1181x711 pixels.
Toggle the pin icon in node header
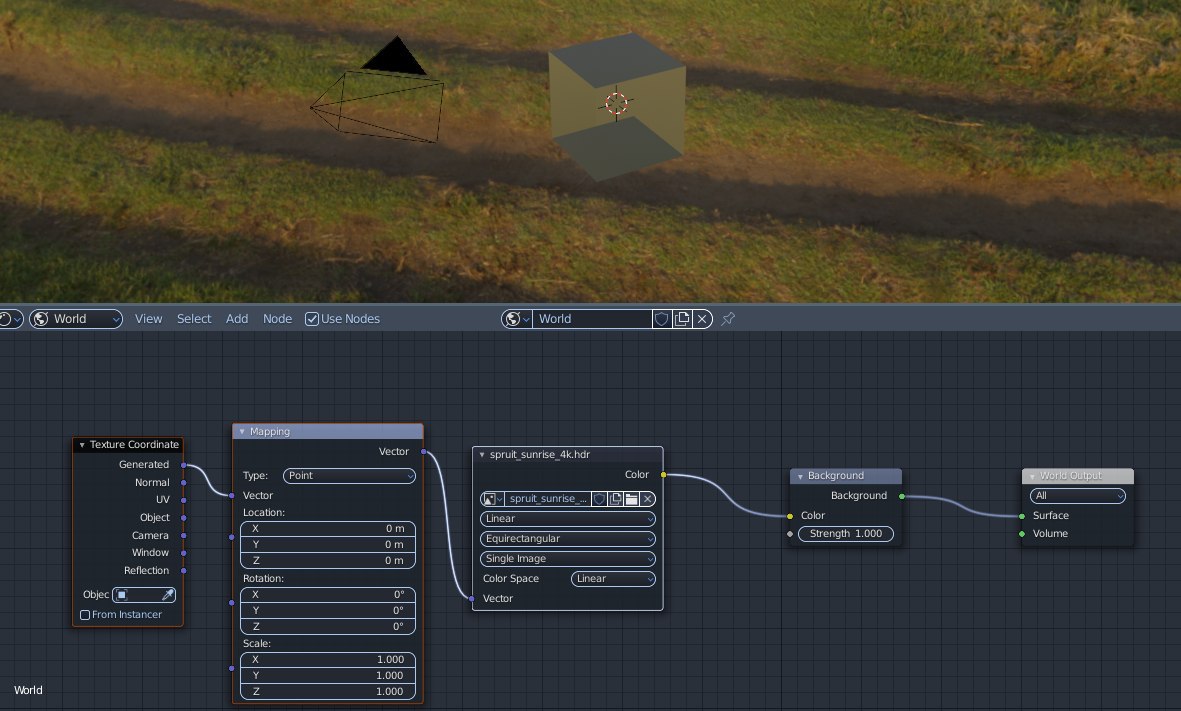click(x=728, y=319)
